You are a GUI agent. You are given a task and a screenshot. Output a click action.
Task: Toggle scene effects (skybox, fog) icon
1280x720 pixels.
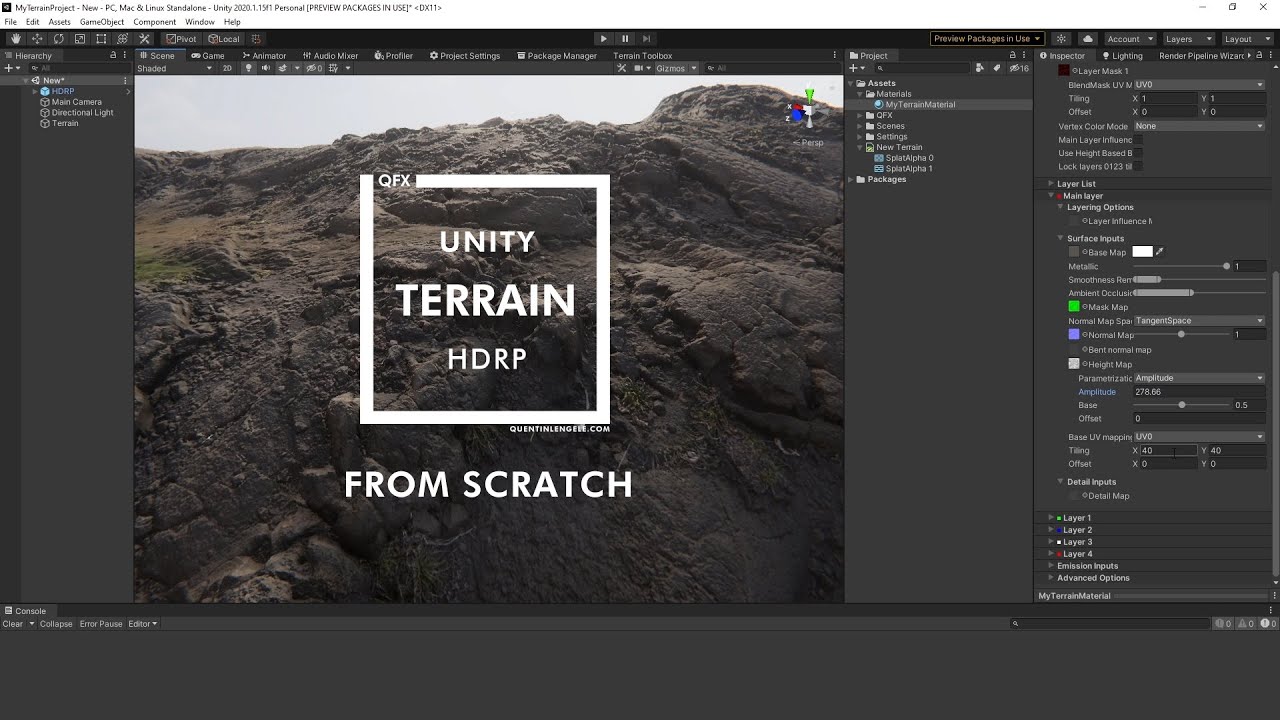(283, 68)
